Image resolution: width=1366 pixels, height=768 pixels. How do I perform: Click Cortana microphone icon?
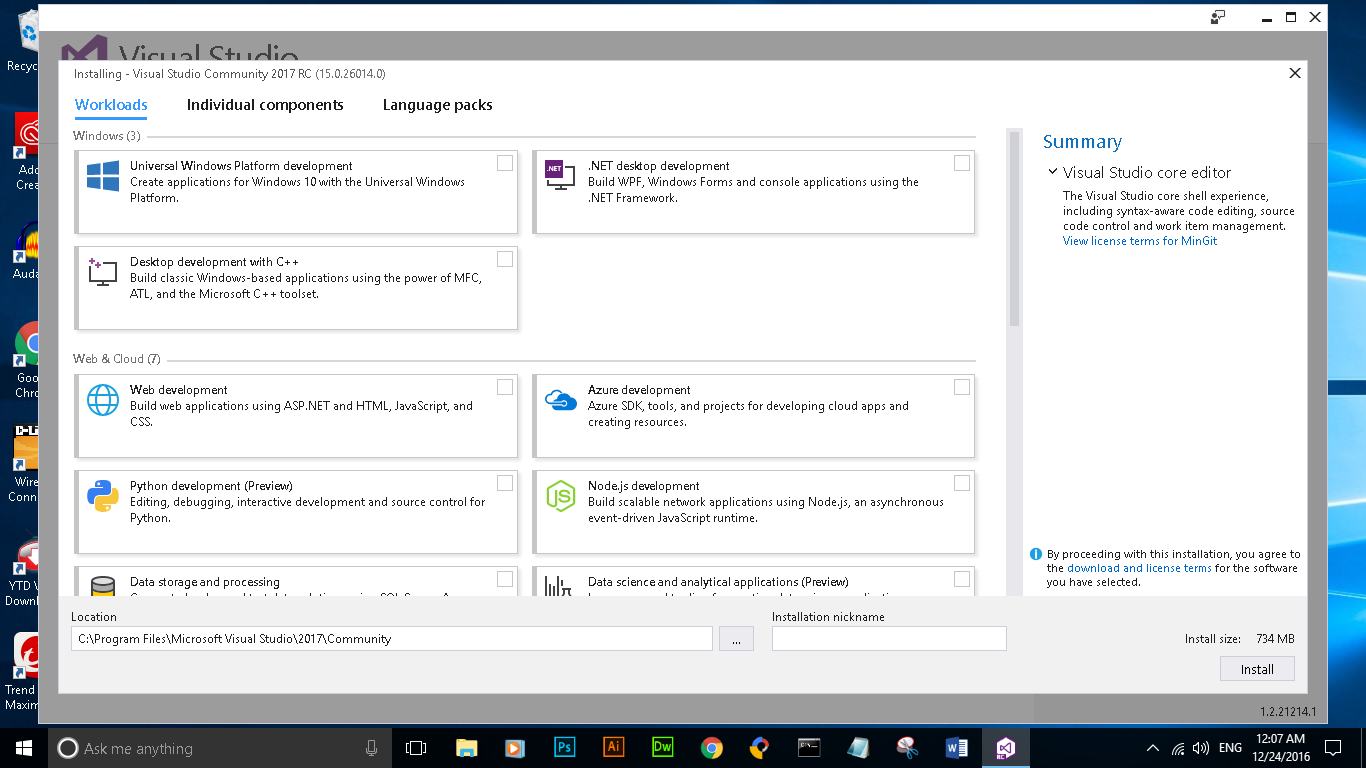pos(371,748)
